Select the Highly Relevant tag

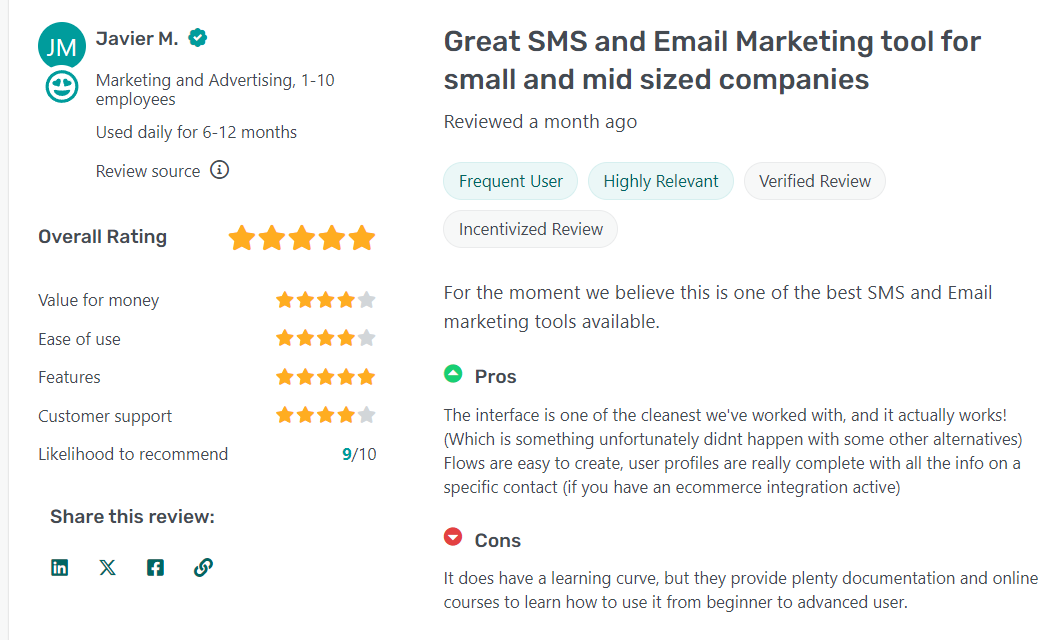pyautogui.click(x=660, y=181)
